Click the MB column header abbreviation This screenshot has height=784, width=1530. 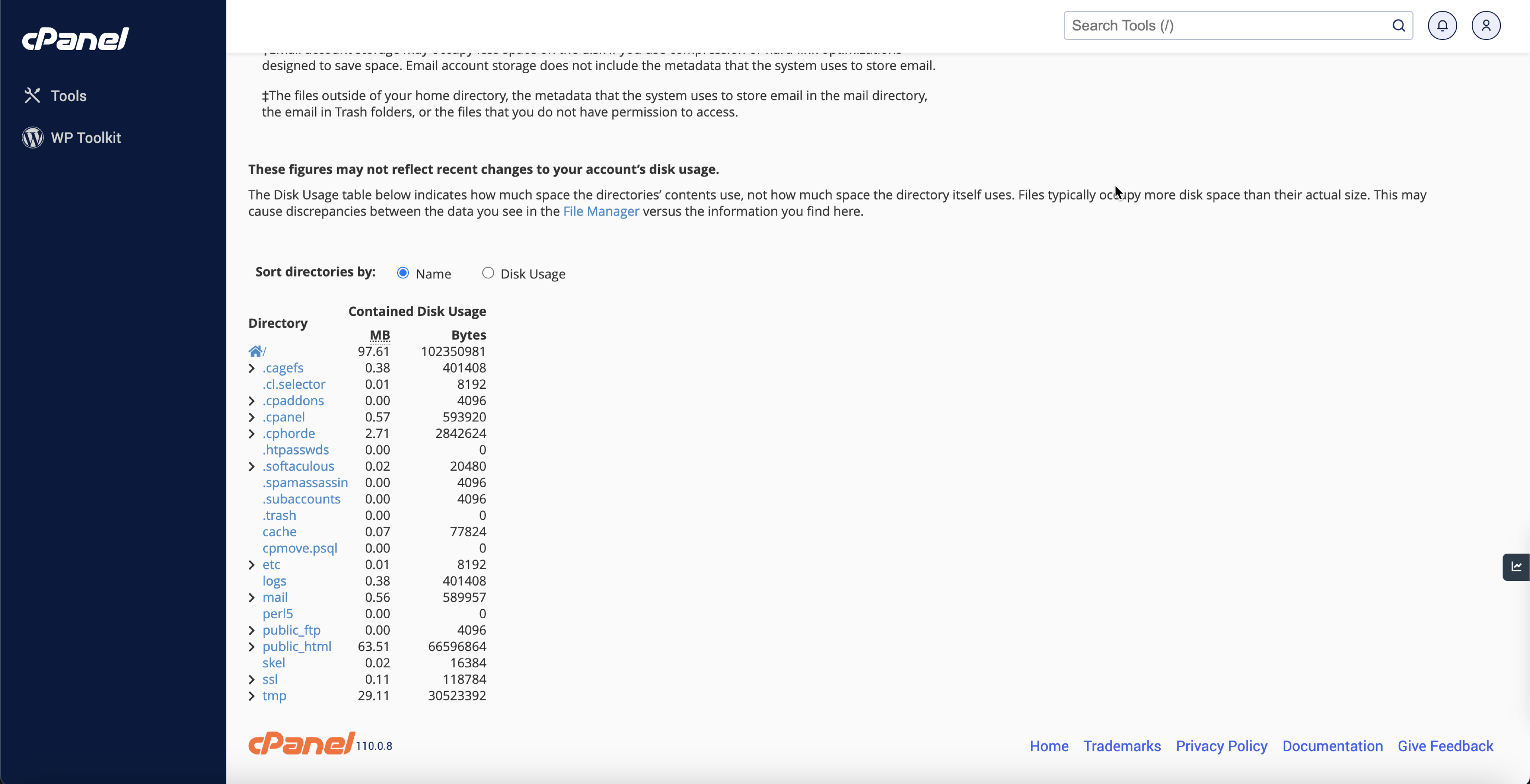[380, 335]
